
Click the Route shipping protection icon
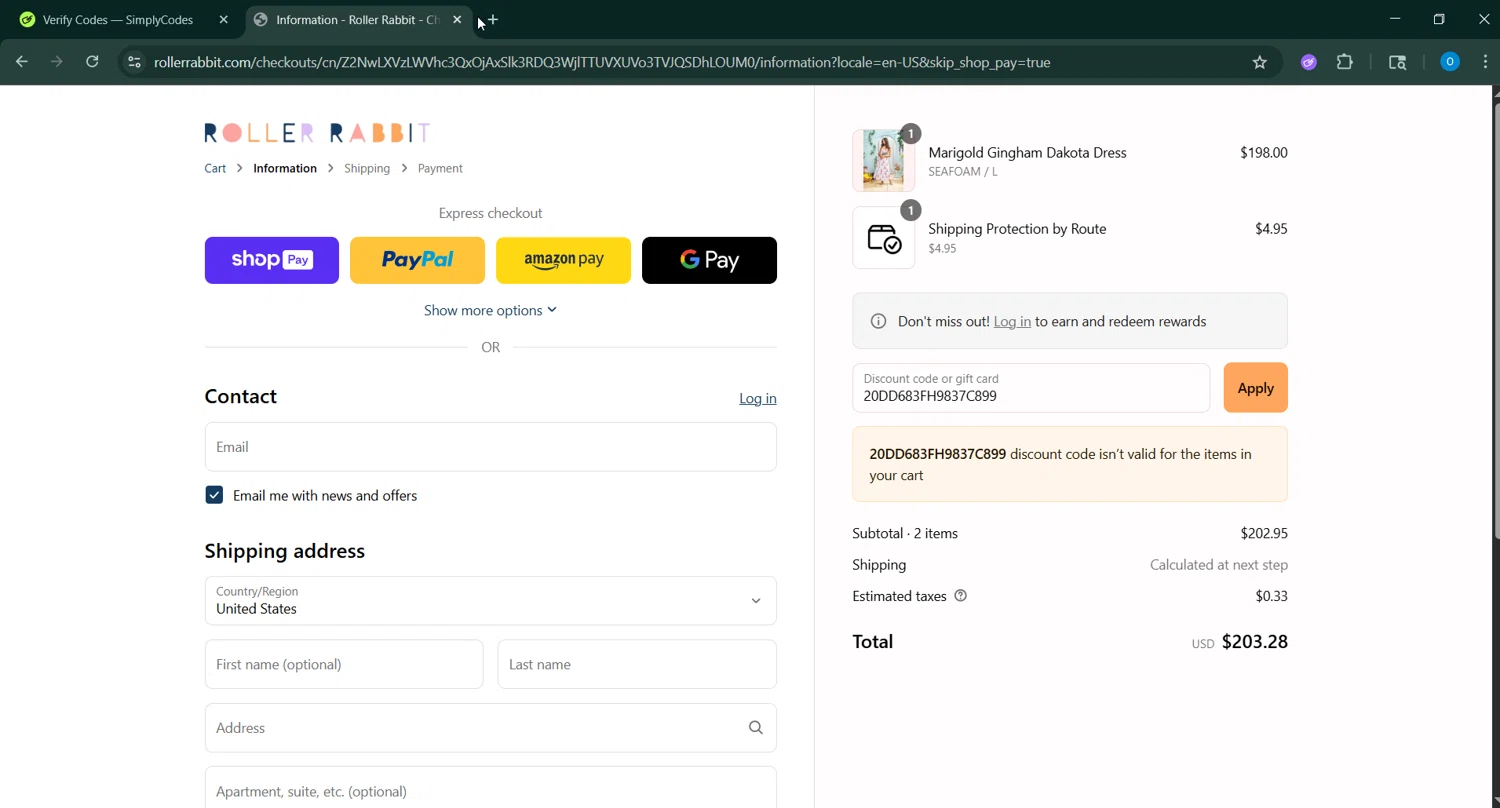pos(884,238)
